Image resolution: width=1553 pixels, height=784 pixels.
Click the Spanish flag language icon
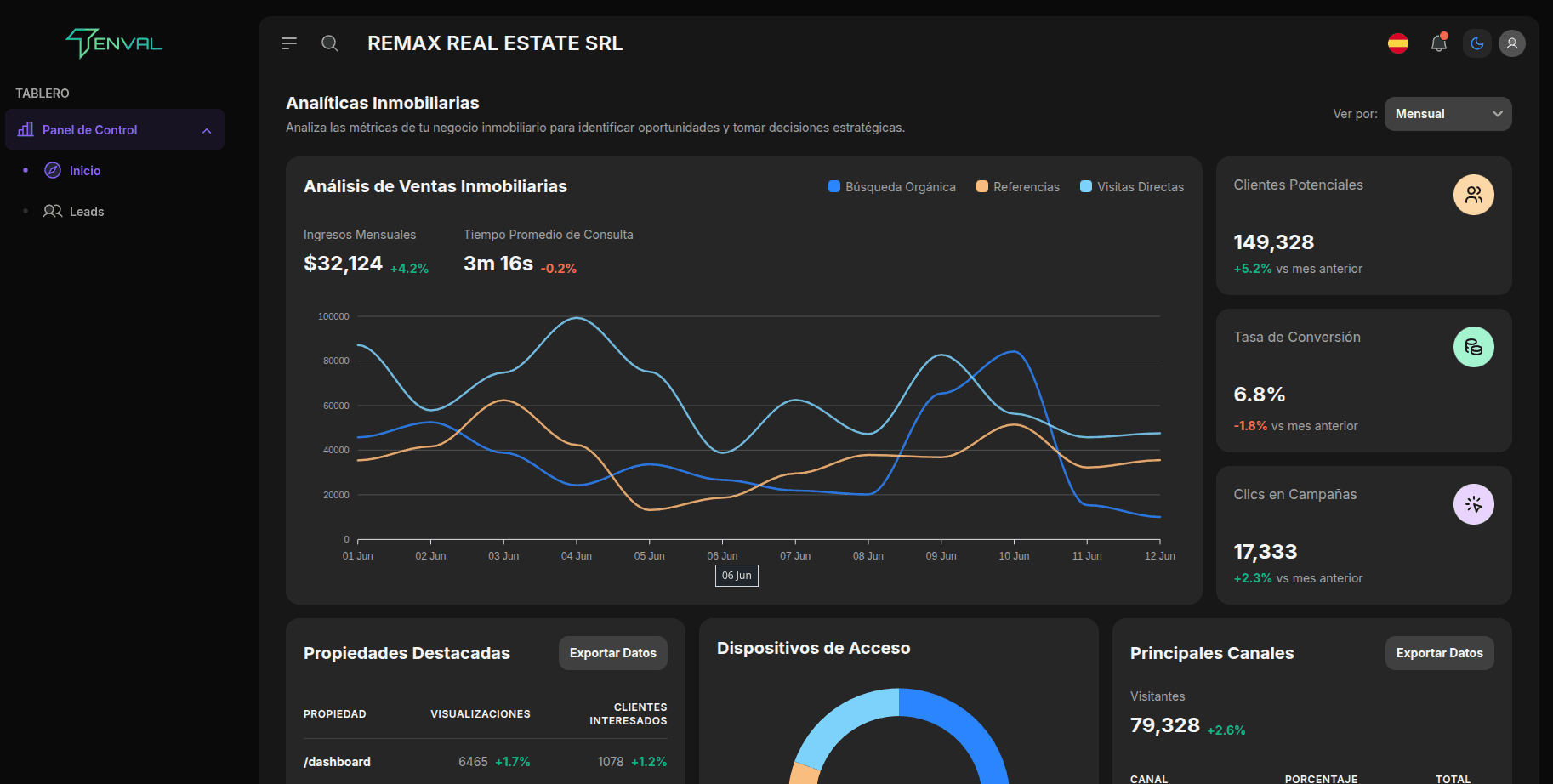pos(1398,43)
